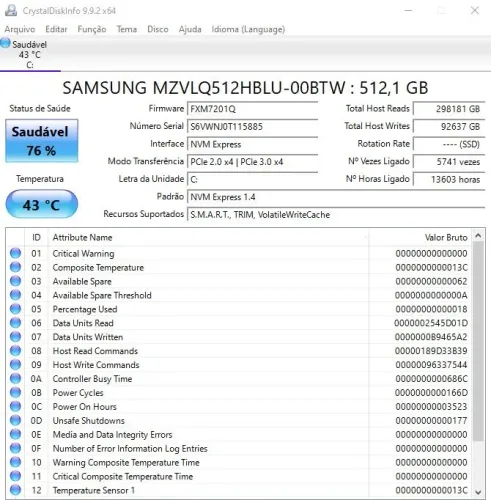
Task: Click the status icon for Available Spare Threshold
Action: (x=15, y=295)
